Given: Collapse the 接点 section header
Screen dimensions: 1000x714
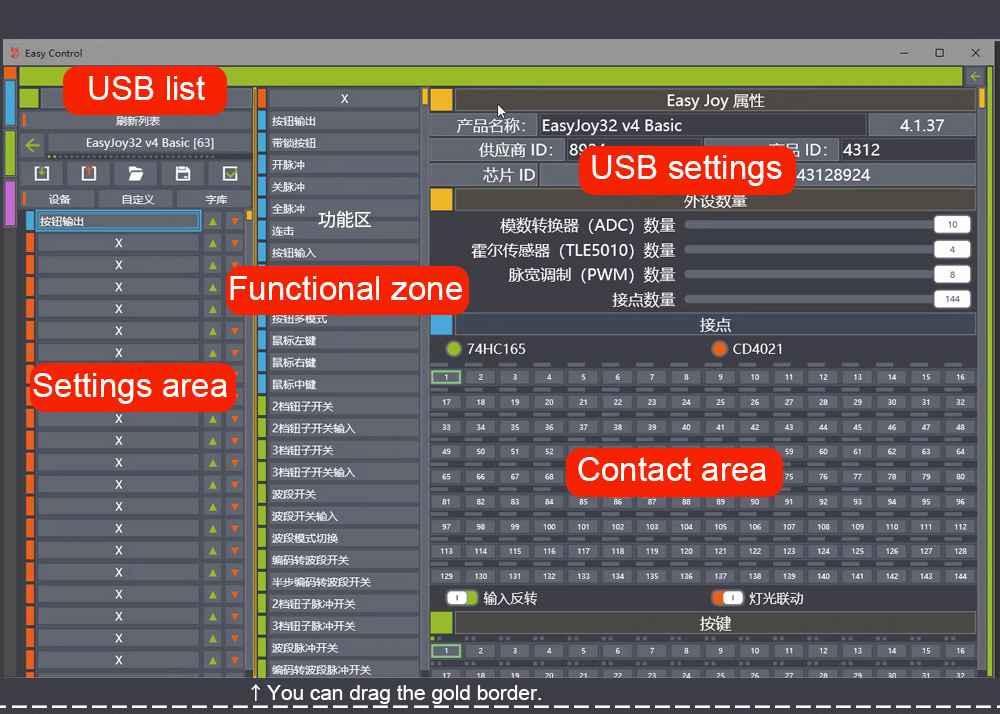Looking at the screenshot, I should [441, 325].
